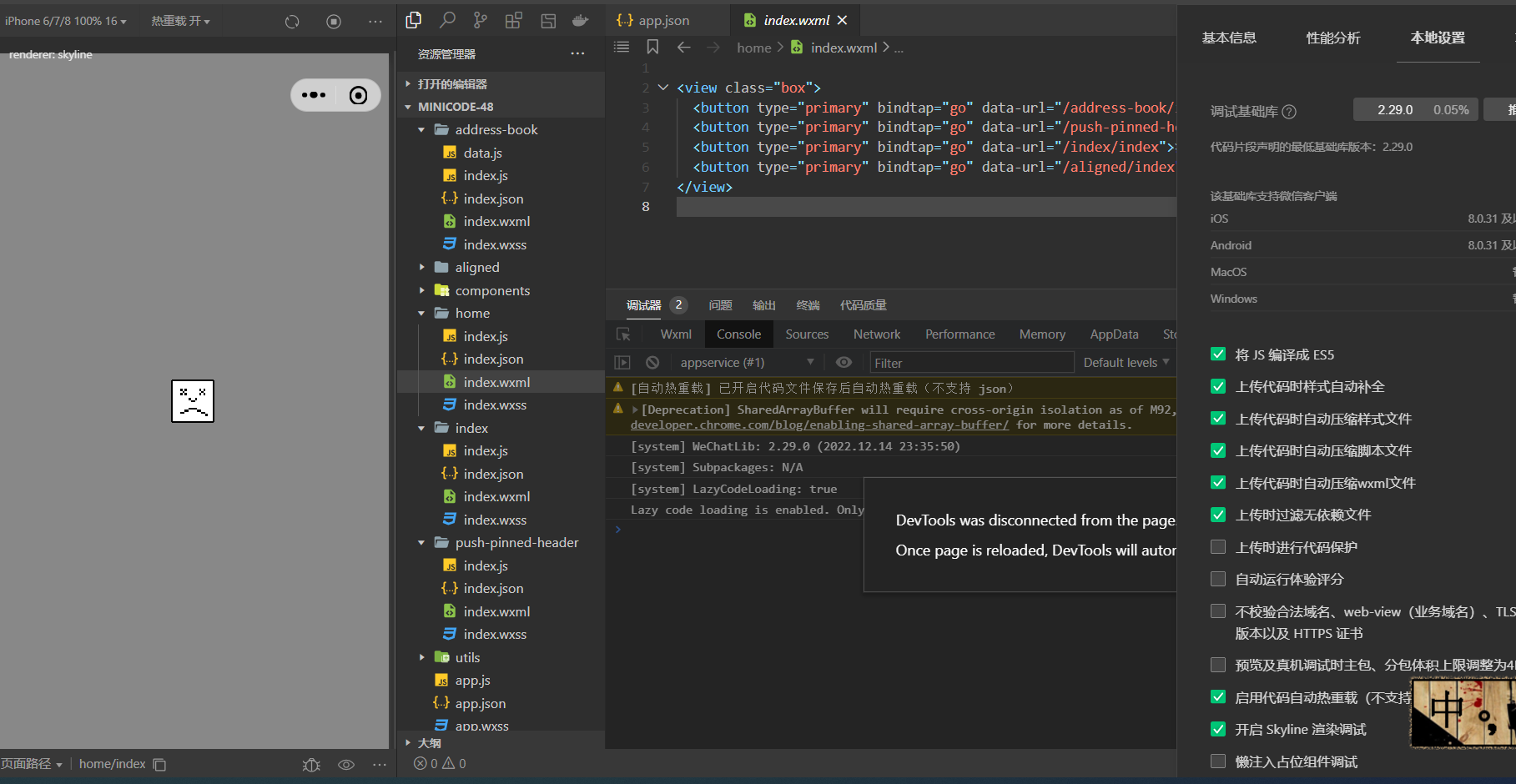The image size is (1516, 784).
Task: Disable 开启 Skyline 渲染调试 checkbox
Action: (1218, 729)
